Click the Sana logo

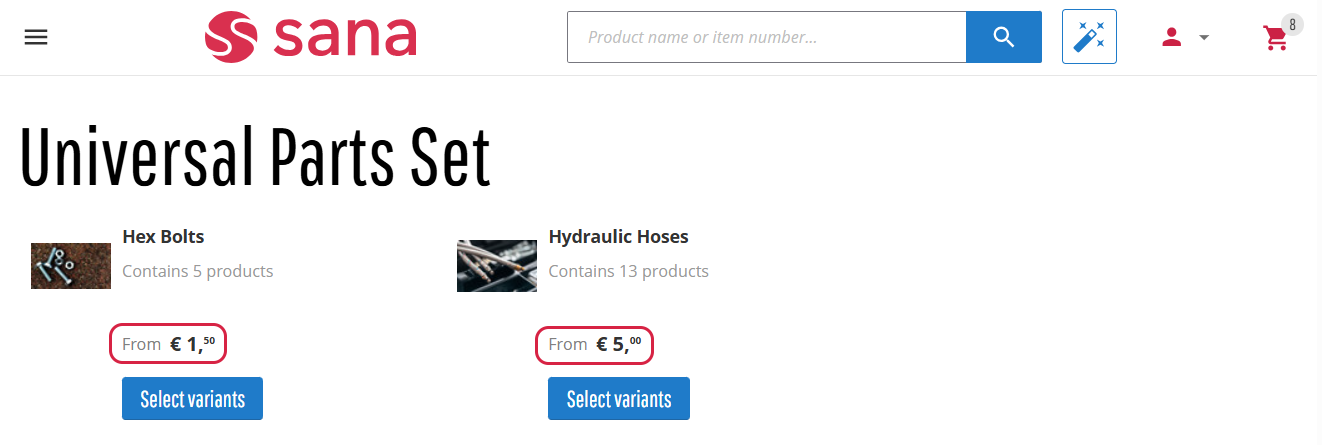310,37
